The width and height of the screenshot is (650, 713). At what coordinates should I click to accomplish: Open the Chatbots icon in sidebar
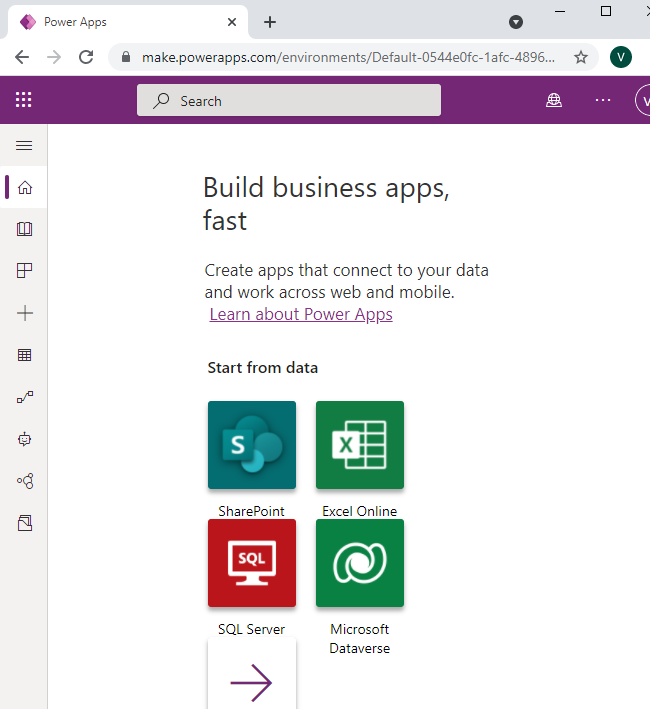click(x=25, y=439)
